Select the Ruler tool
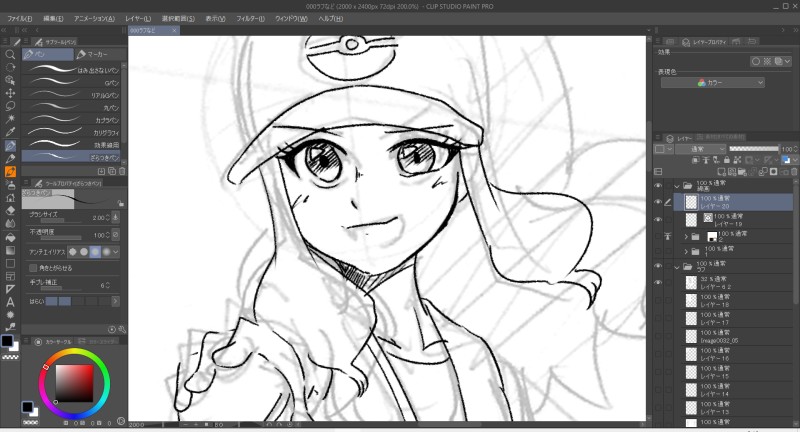This screenshot has height=432, width=800. coord(10,289)
